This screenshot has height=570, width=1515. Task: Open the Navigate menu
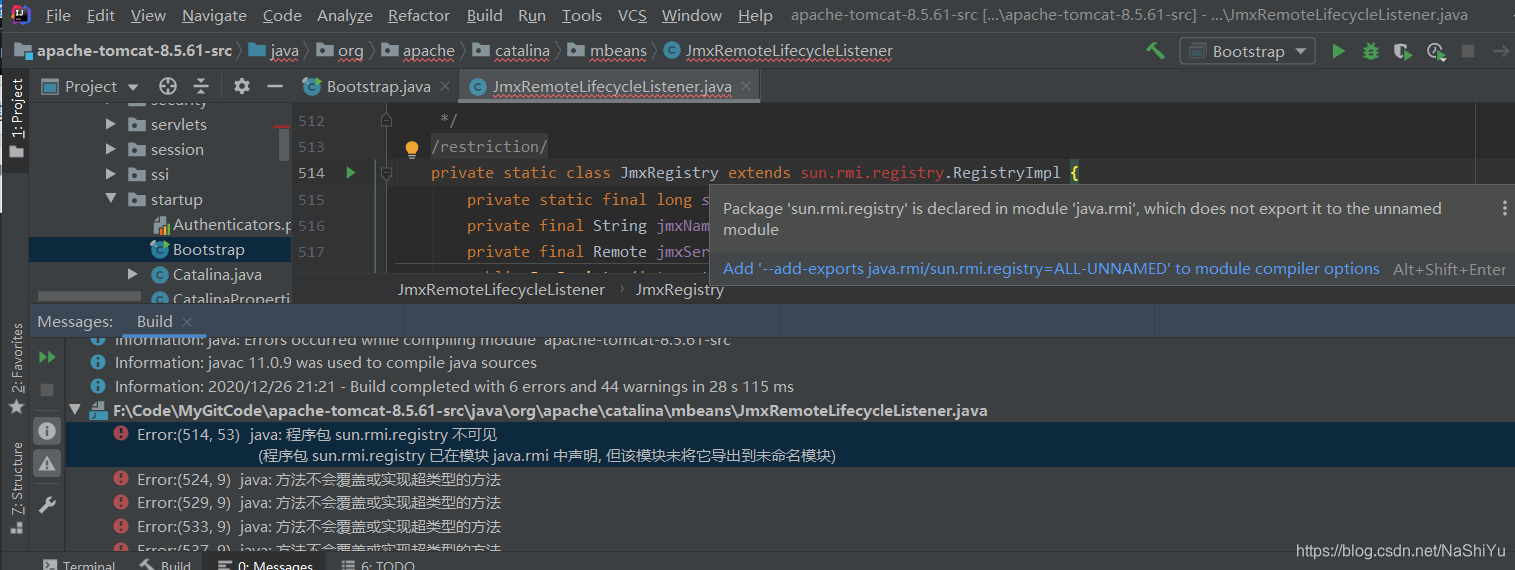click(214, 16)
